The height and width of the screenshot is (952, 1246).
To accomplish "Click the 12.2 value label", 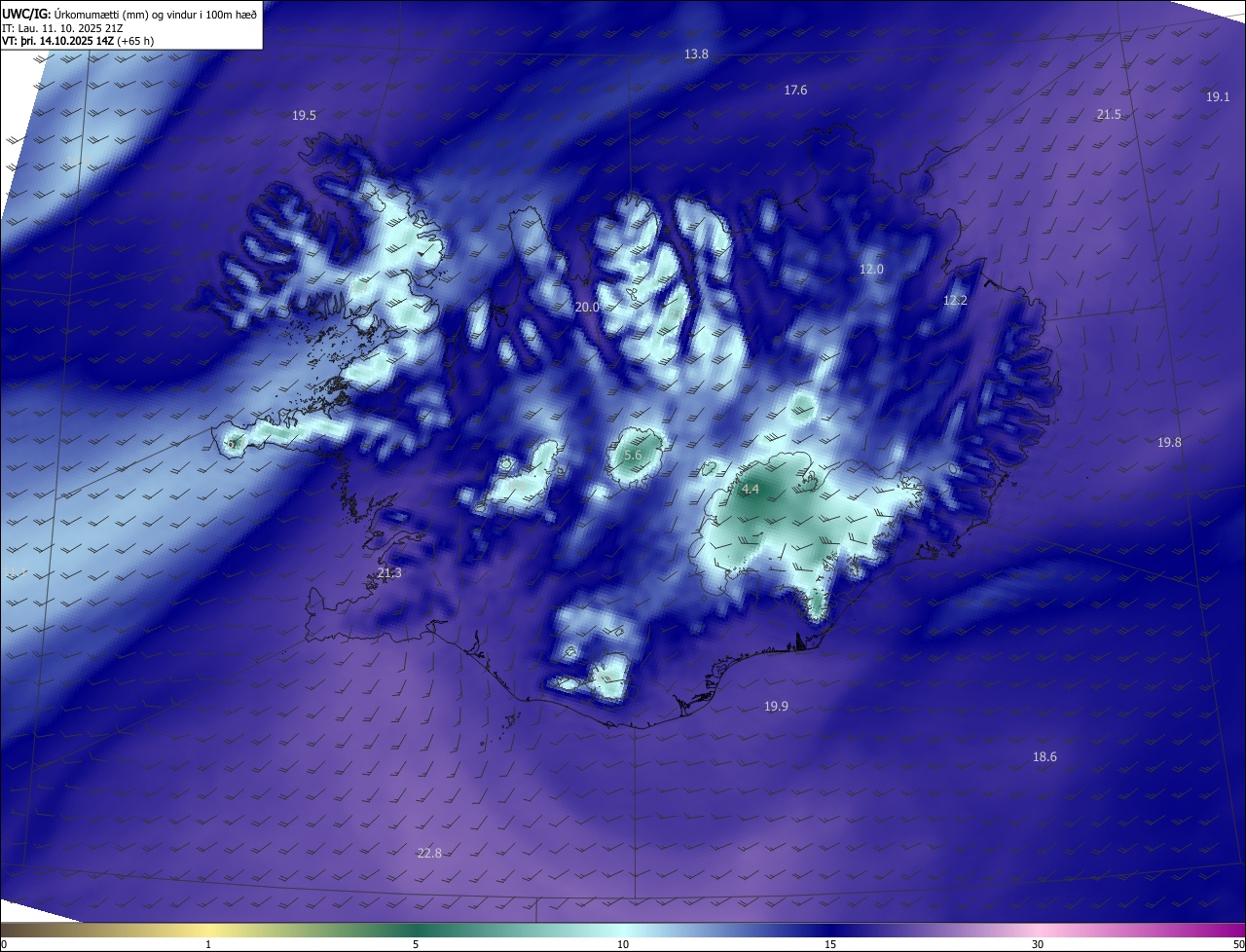I will [x=955, y=301].
